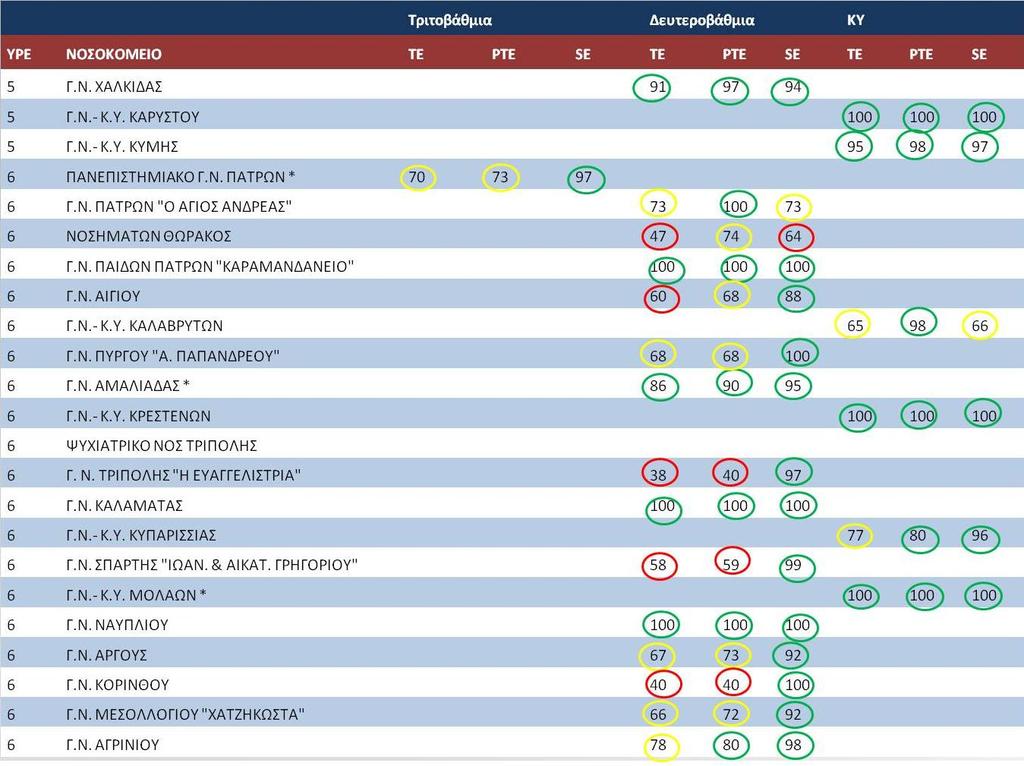
Task: Select the Γ.Ν. ΣΠΑΡΤΗΣ hospital name
Action: (x=212, y=565)
